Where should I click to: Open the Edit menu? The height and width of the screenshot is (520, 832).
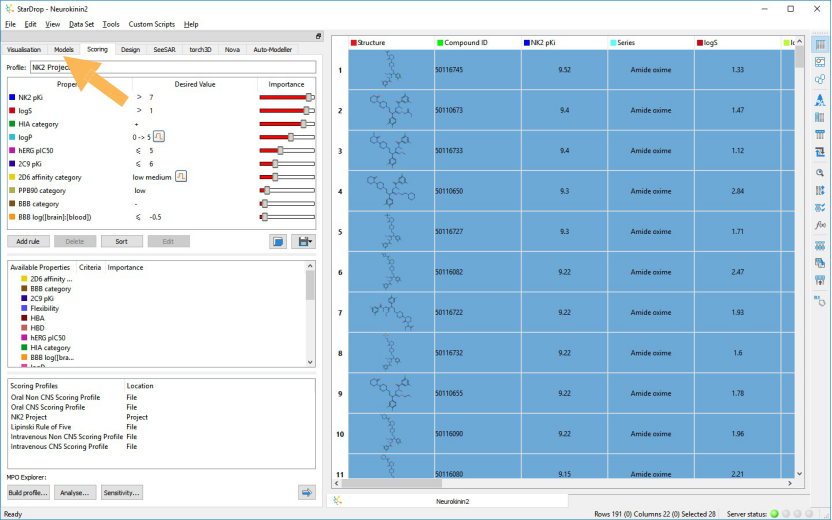[x=30, y=24]
